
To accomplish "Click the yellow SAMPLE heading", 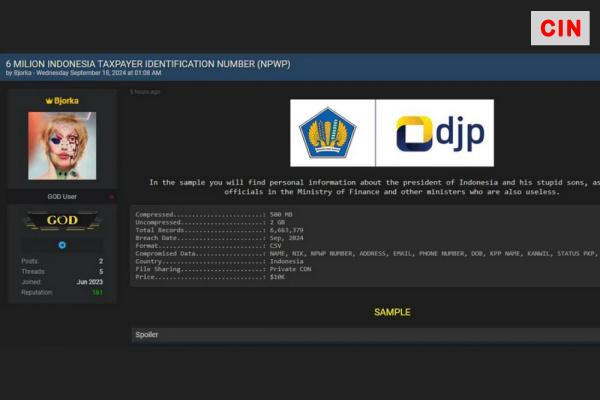I will [x=392, y=312].
